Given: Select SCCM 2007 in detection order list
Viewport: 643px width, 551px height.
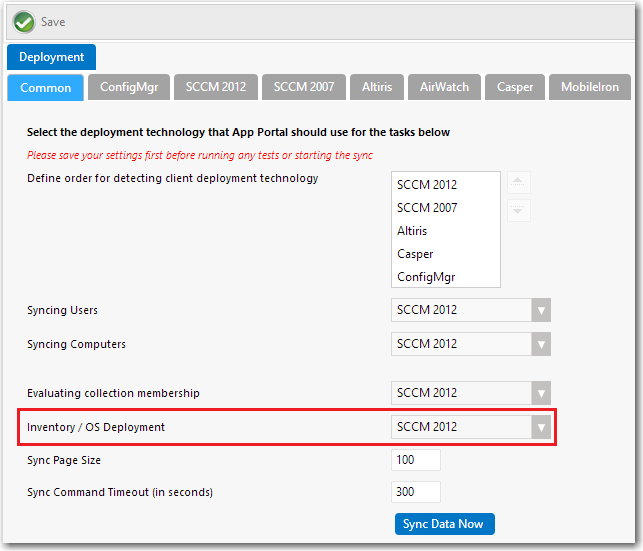Looking at the screenshot, I should pyautogui.click(x=427, y=207).
